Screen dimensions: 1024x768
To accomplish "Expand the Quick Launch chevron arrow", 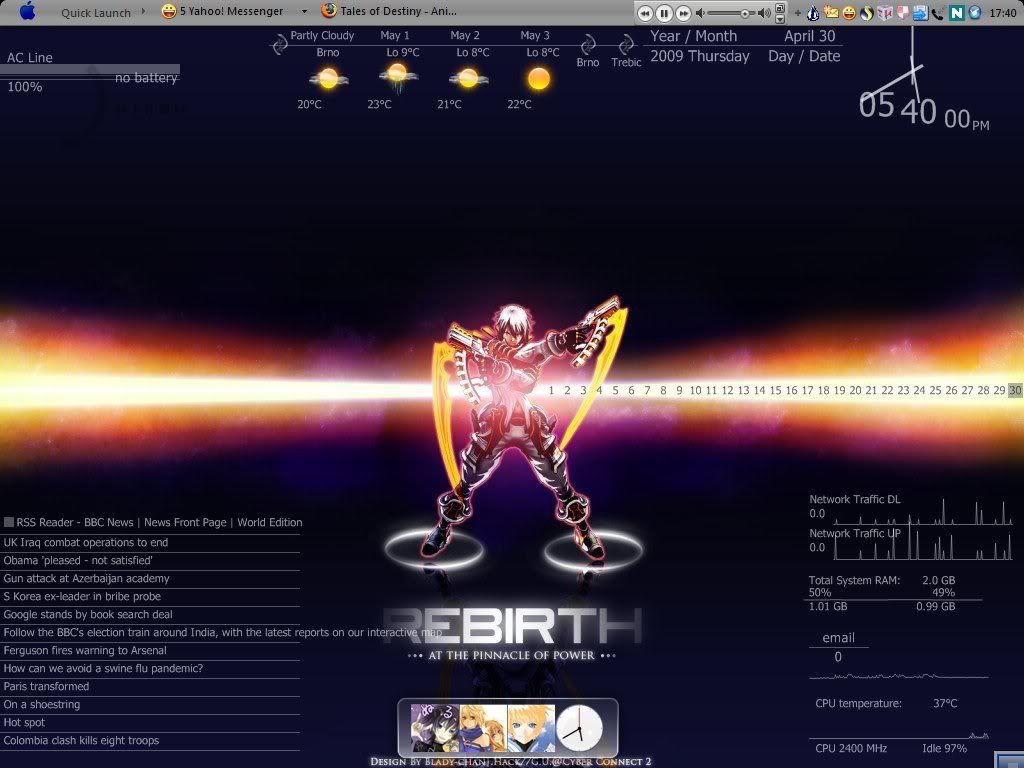I will point(143,12).
